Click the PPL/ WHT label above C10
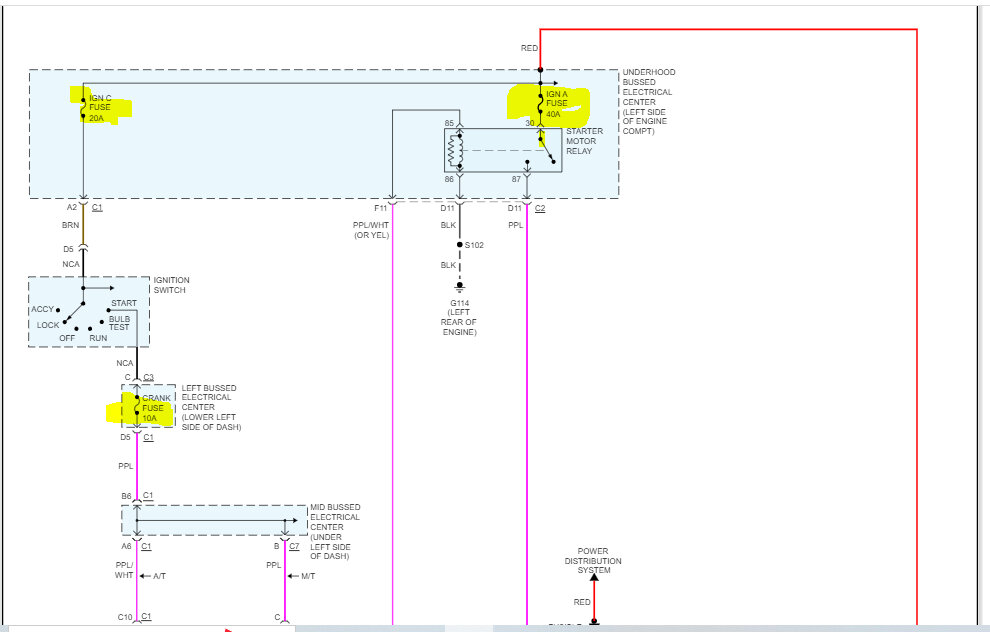The image size is (990, 632). pos(124,570)
